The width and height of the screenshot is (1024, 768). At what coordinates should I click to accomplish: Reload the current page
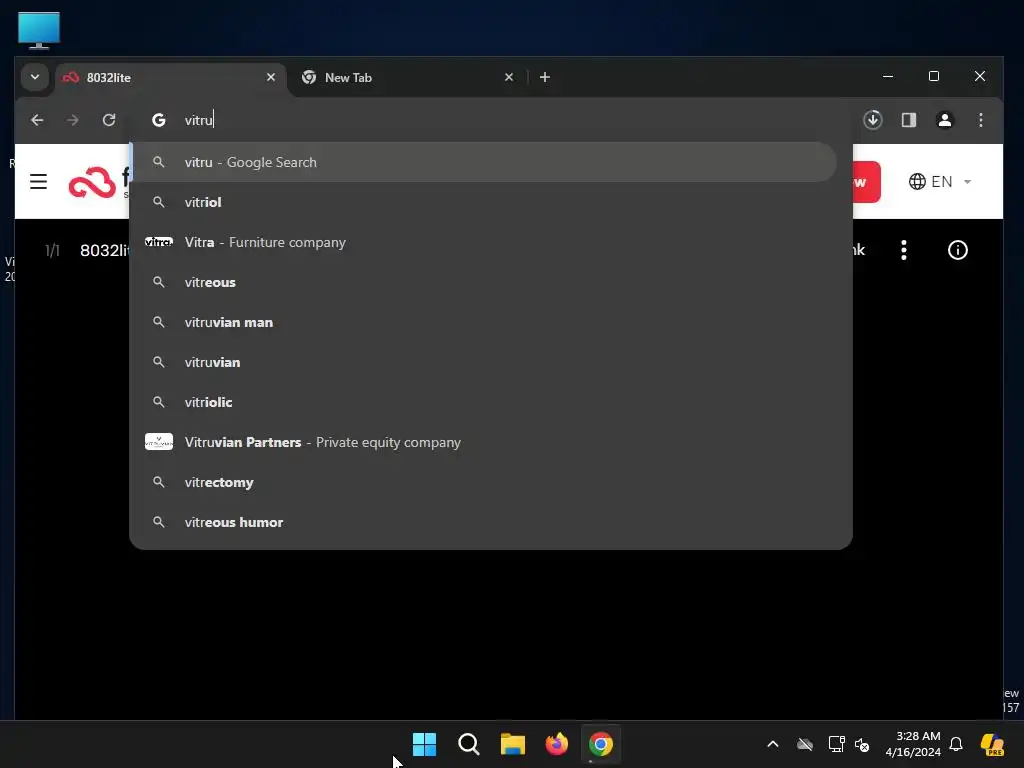pyautogui.click(x=109, y=120)
